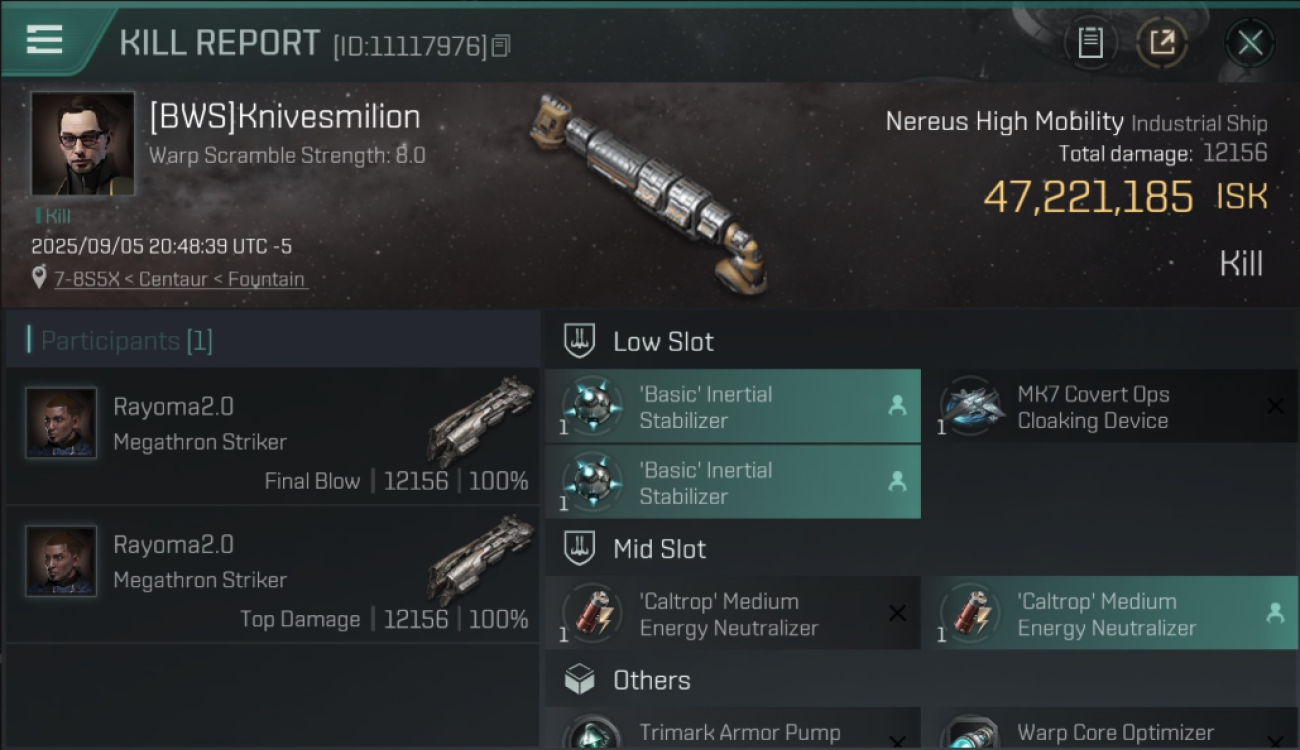This screenshot has height=750, width=1300.
Task: Collapse the Mid Slot section header
Action: coord(659,549)
